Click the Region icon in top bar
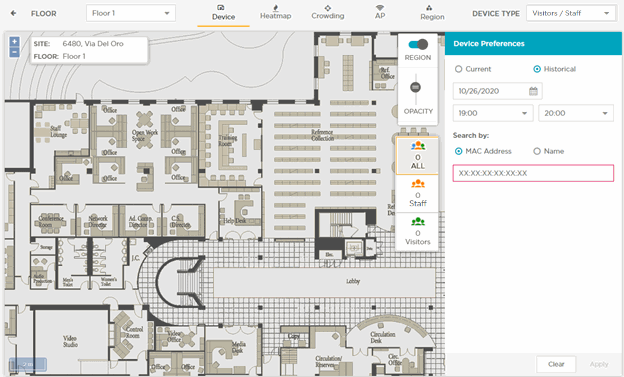This screenshot has height=377, width=624. point(429,8)
